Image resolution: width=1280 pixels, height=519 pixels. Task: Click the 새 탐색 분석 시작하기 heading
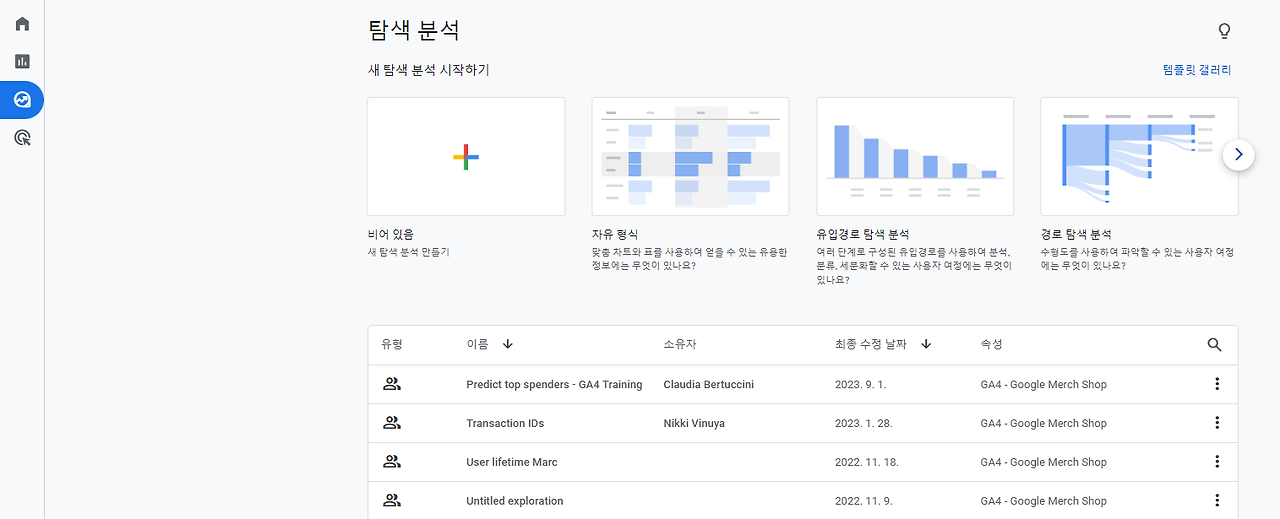click(x=428, y=70)
